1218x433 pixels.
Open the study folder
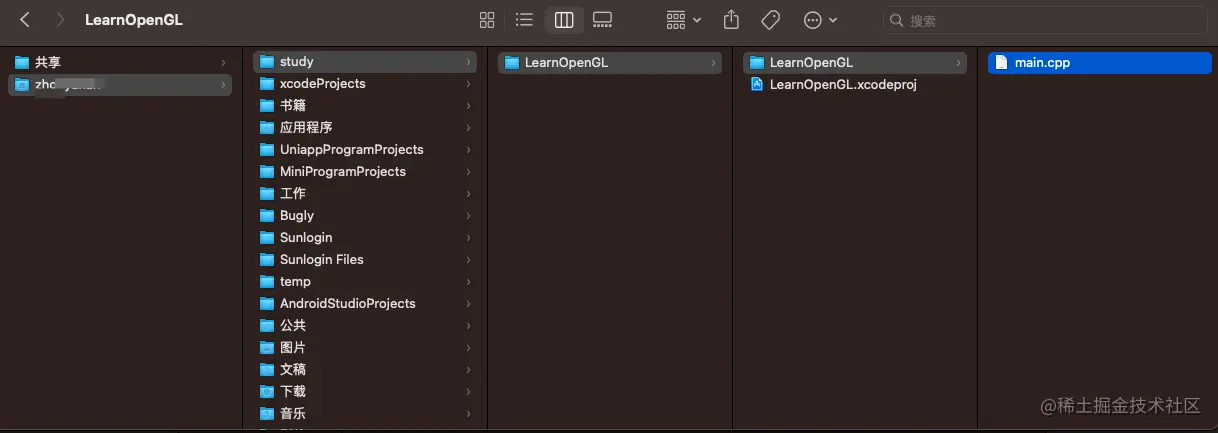point(364,62)
